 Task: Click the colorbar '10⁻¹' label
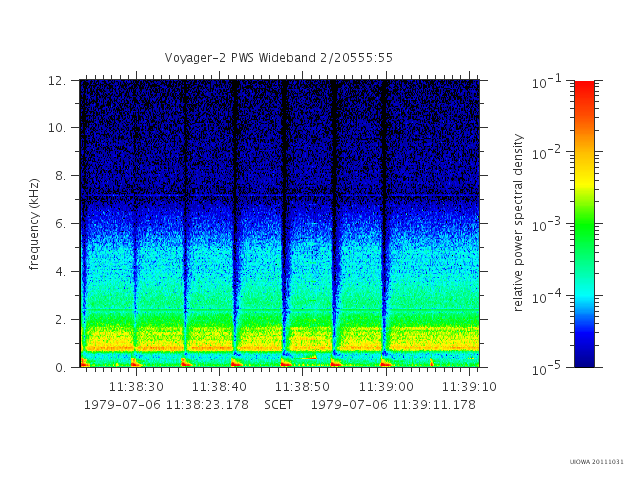point(547,82)
